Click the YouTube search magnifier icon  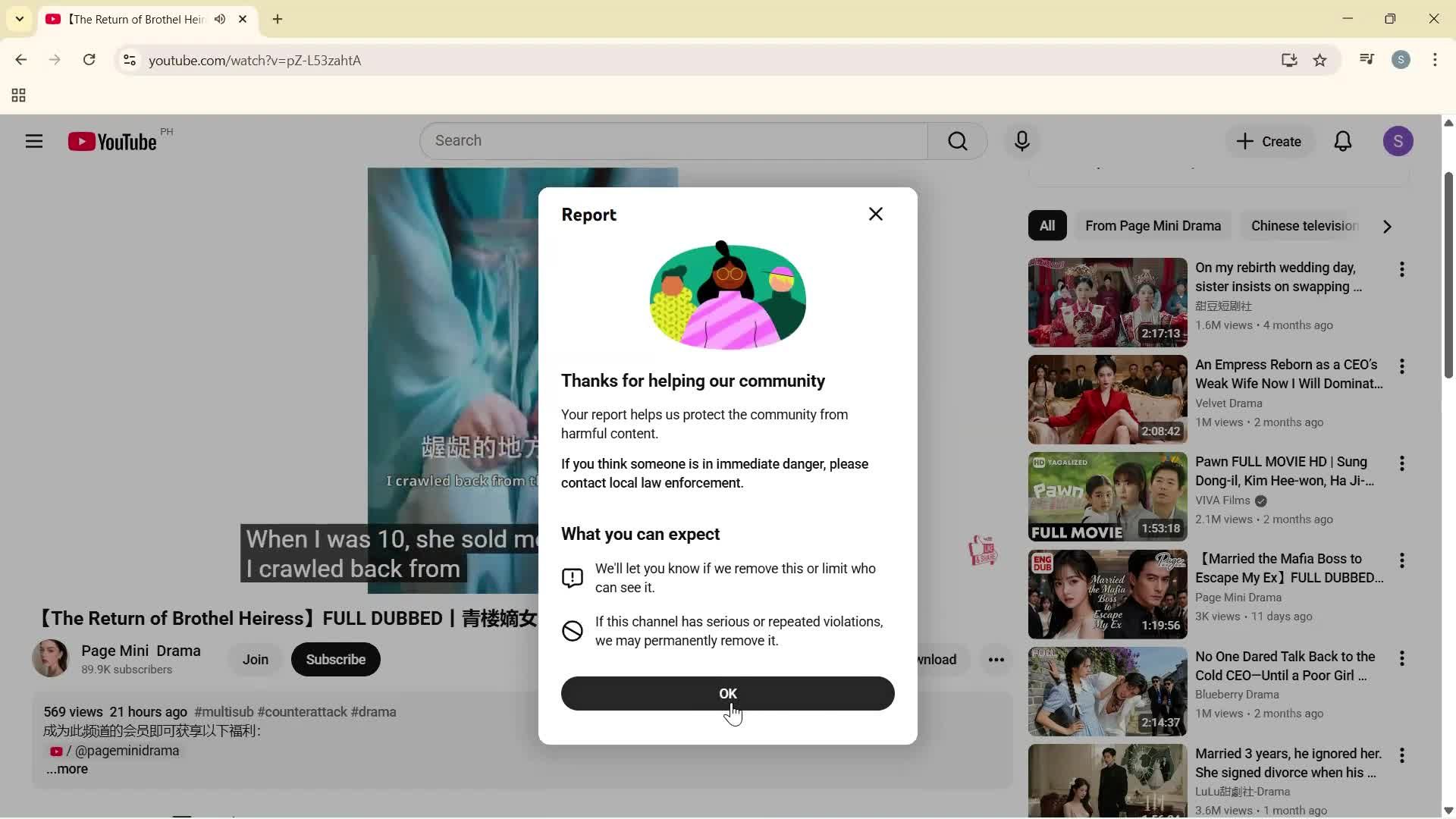(x=957, y=141)
